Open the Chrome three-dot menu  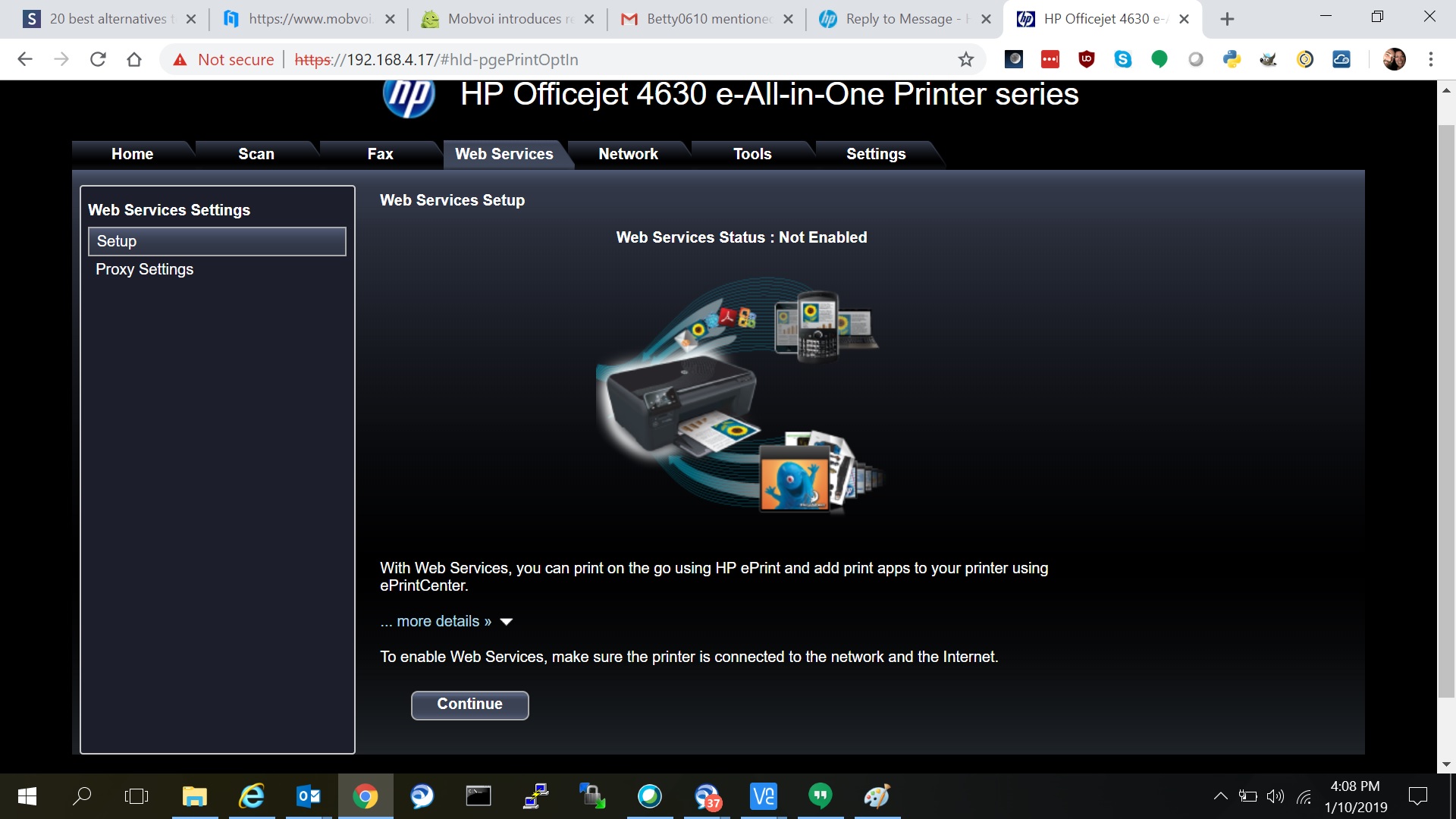pyautogui.click(x=1430, y=59)
